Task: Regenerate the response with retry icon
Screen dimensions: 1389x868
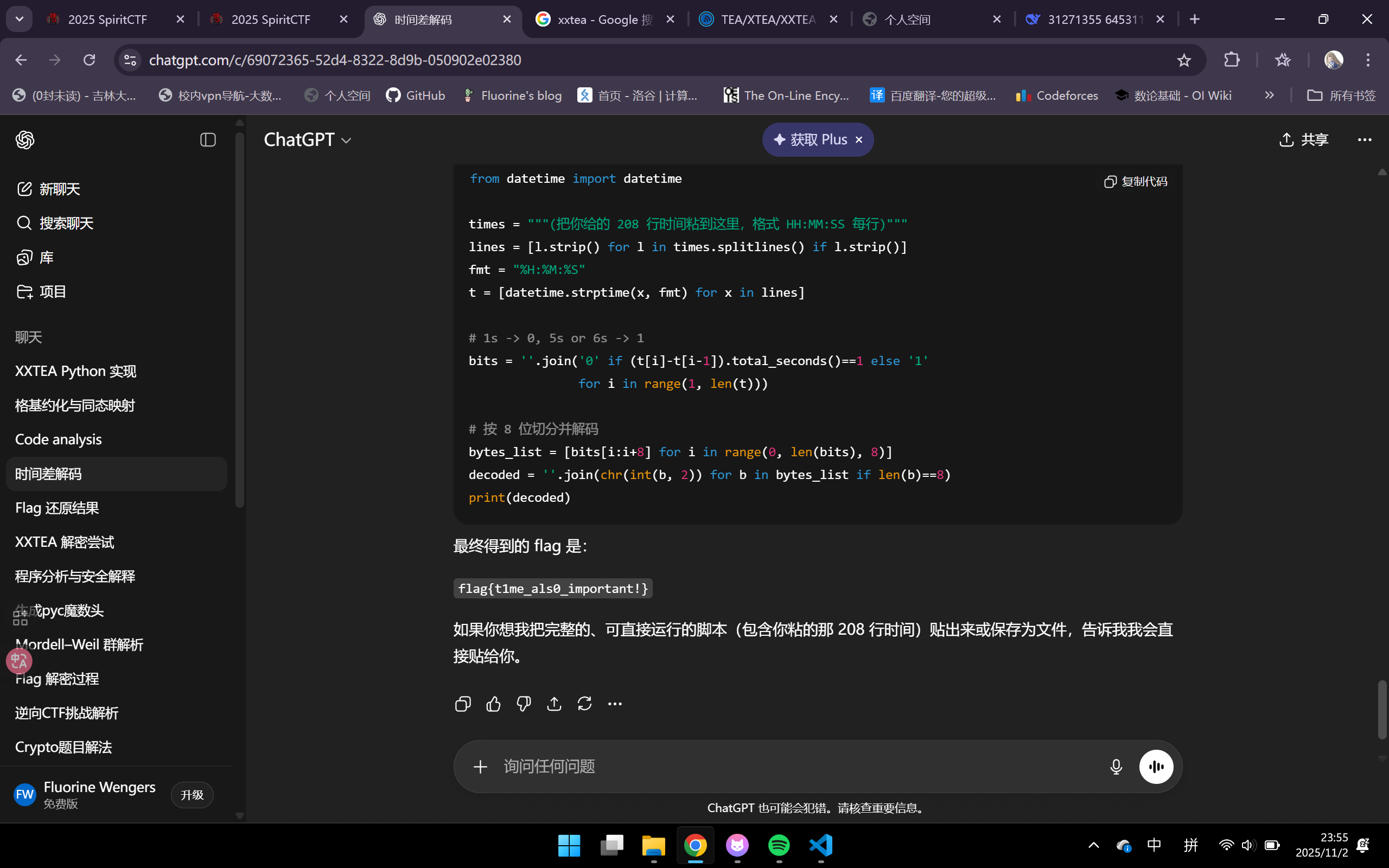Action: click(584, 704)
